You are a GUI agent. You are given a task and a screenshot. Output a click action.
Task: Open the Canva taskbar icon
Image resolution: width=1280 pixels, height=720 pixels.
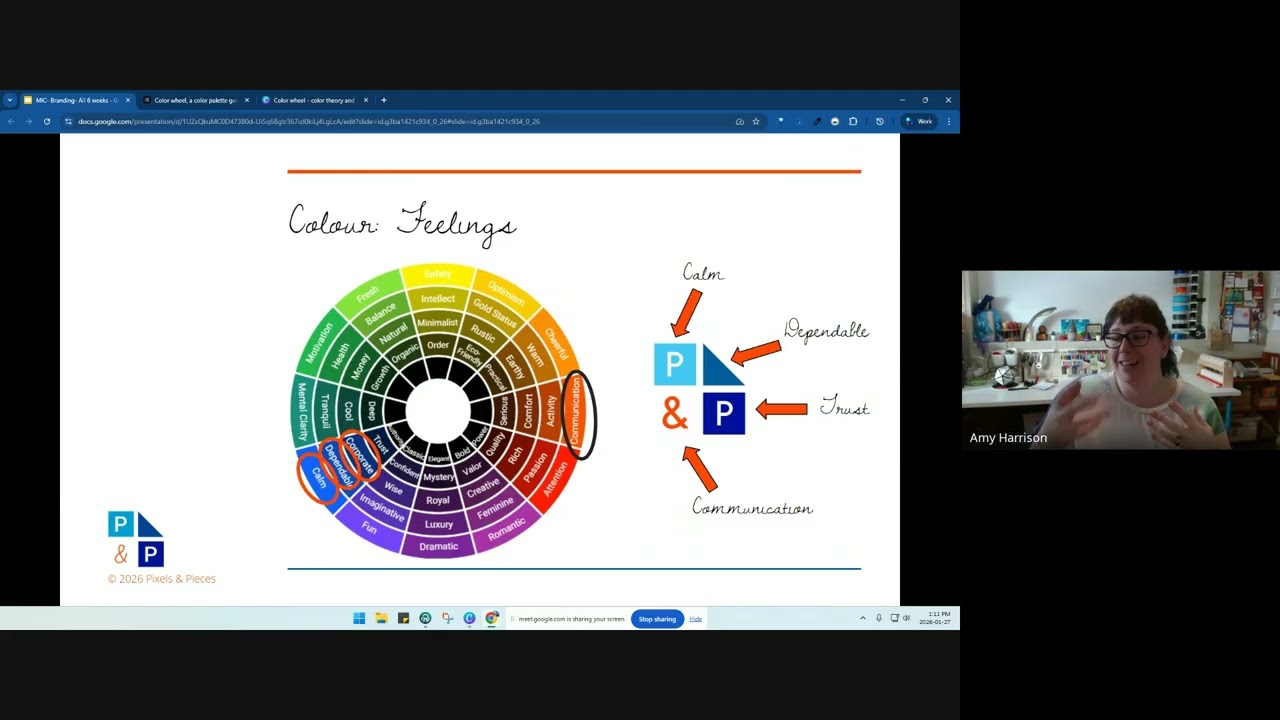pyautogui.click(x=469, y=618)
